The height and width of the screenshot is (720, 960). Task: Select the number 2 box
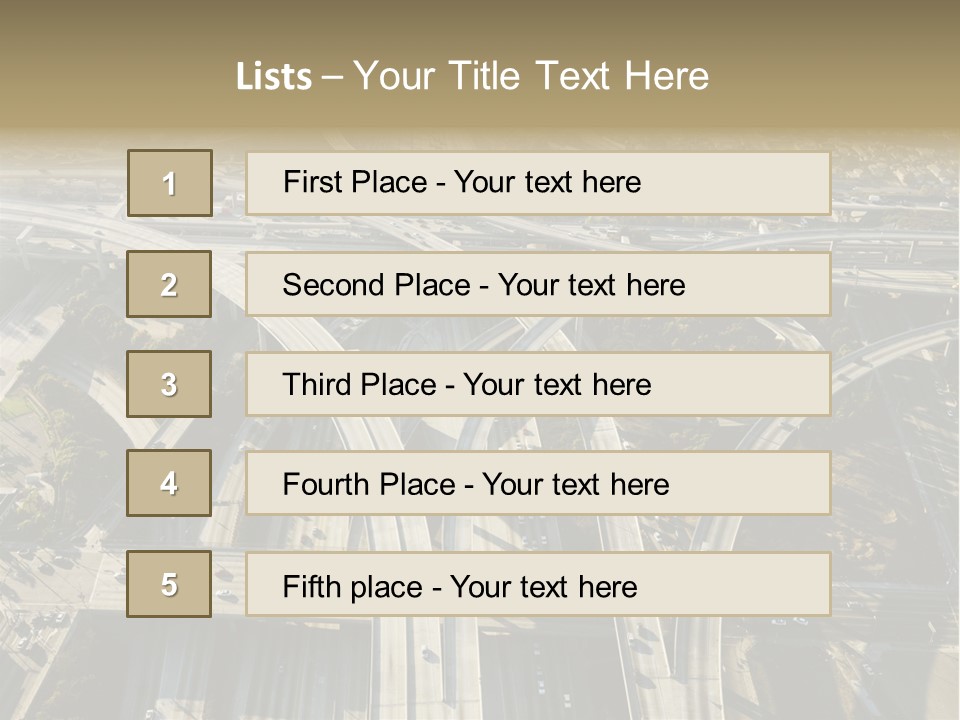tap(169, 284)
